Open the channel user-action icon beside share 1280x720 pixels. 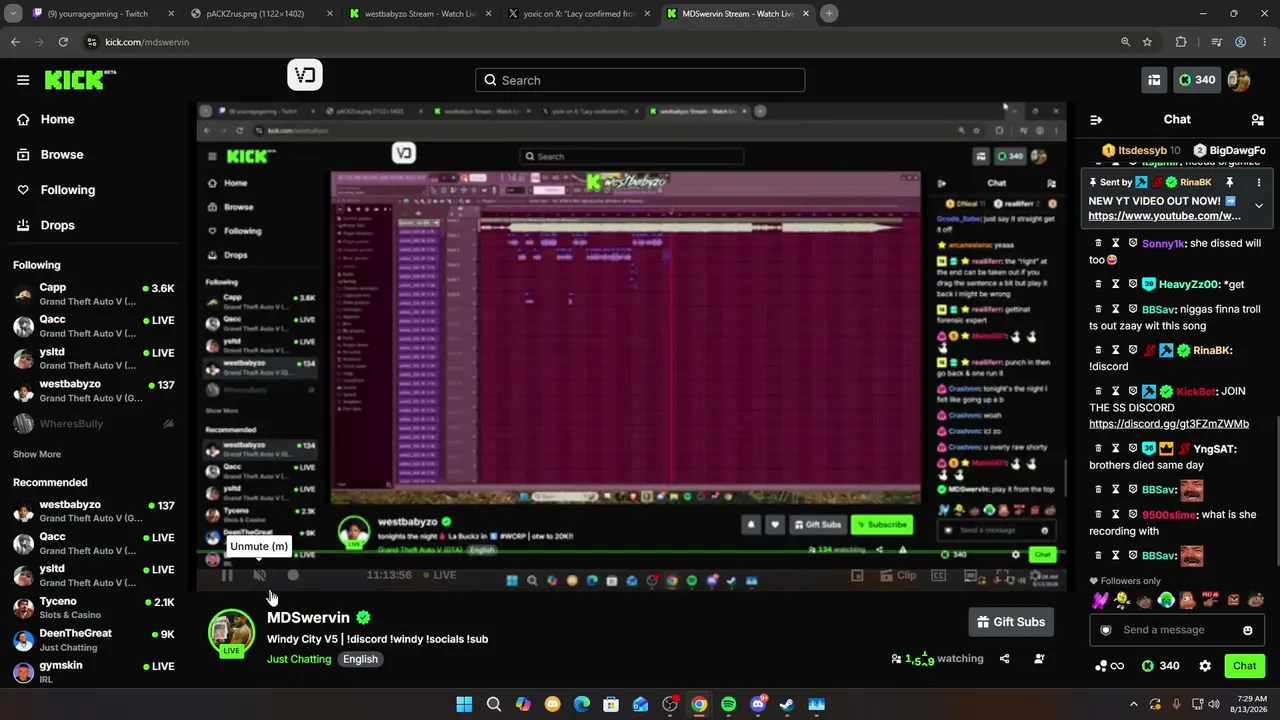(1039, 659)
